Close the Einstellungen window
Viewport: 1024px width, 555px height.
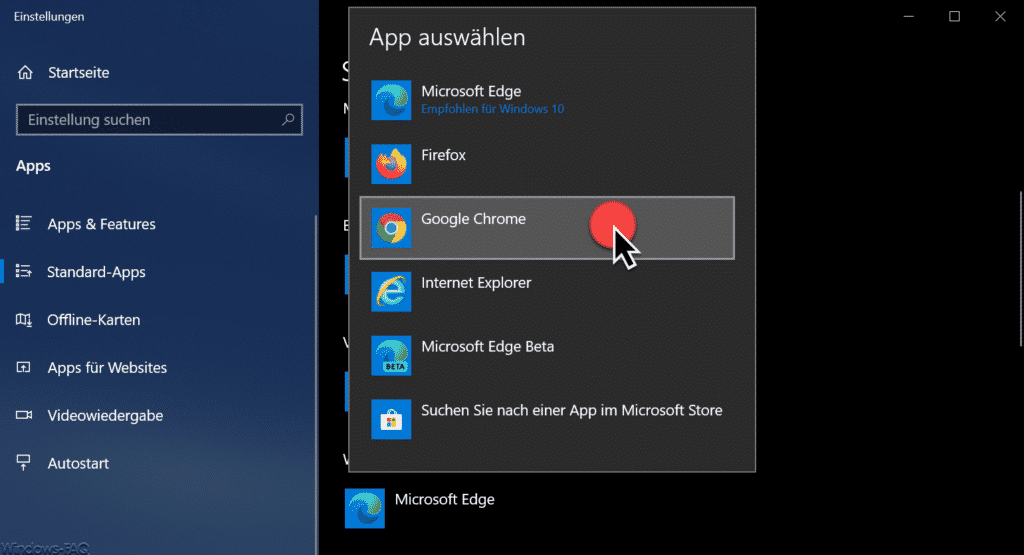[x=1000, y=16]
